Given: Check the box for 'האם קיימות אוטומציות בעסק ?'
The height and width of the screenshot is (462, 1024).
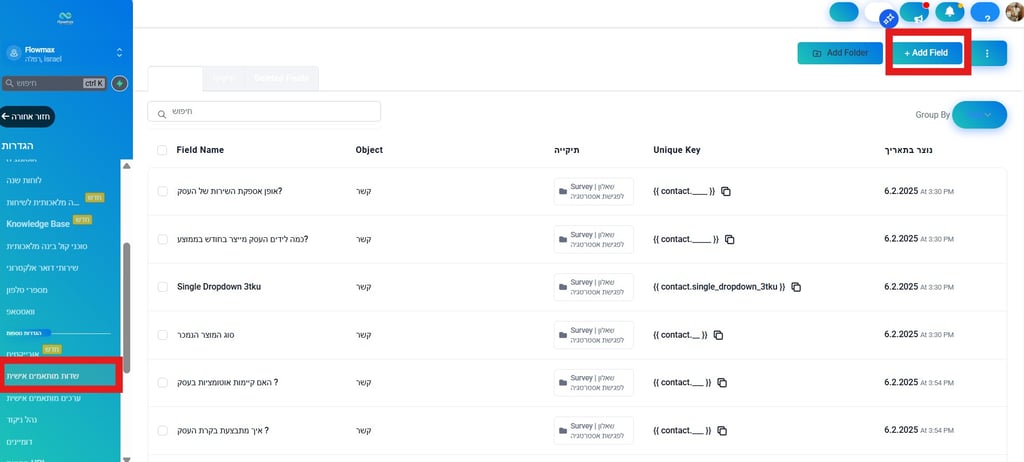Looking at the screenshot, I should [163, 382].
